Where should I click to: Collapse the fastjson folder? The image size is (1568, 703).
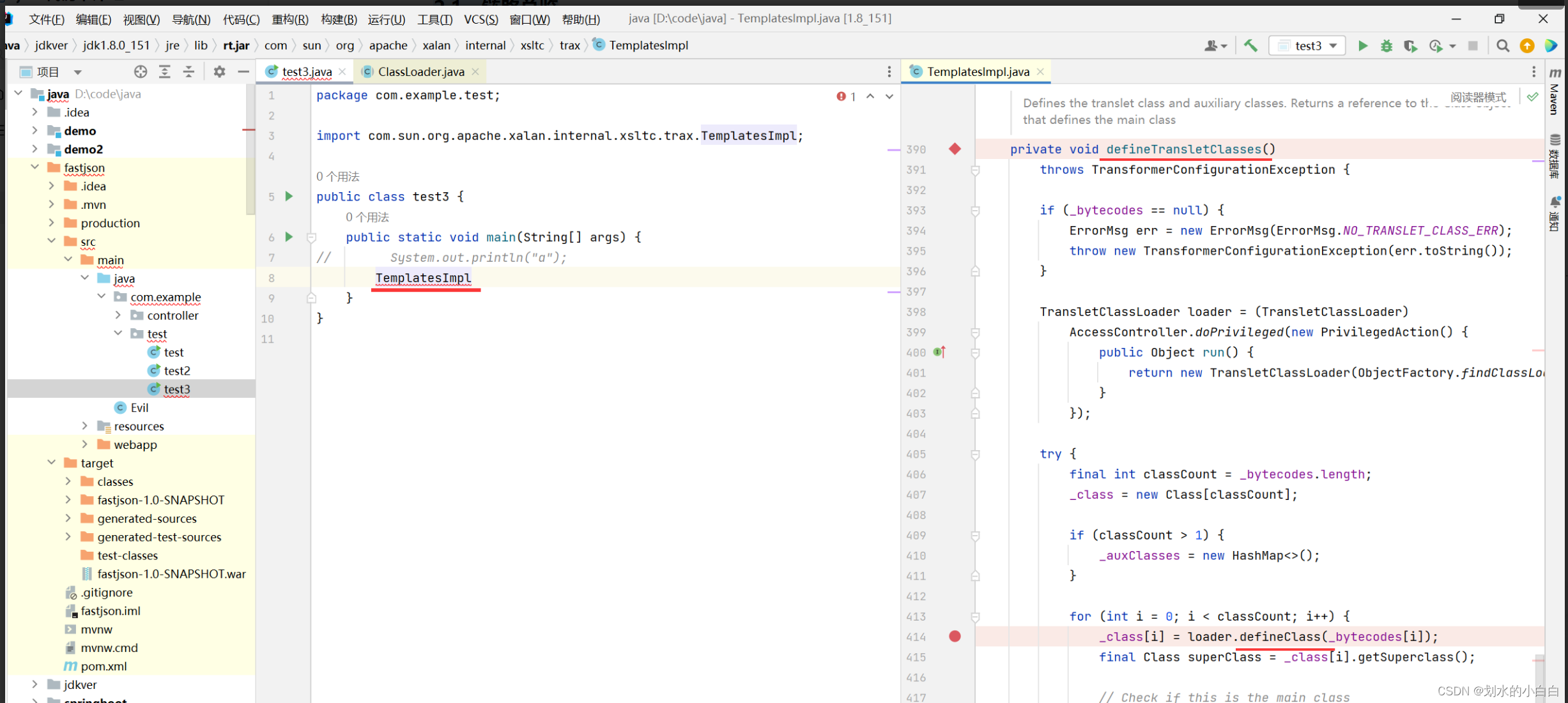35,167
